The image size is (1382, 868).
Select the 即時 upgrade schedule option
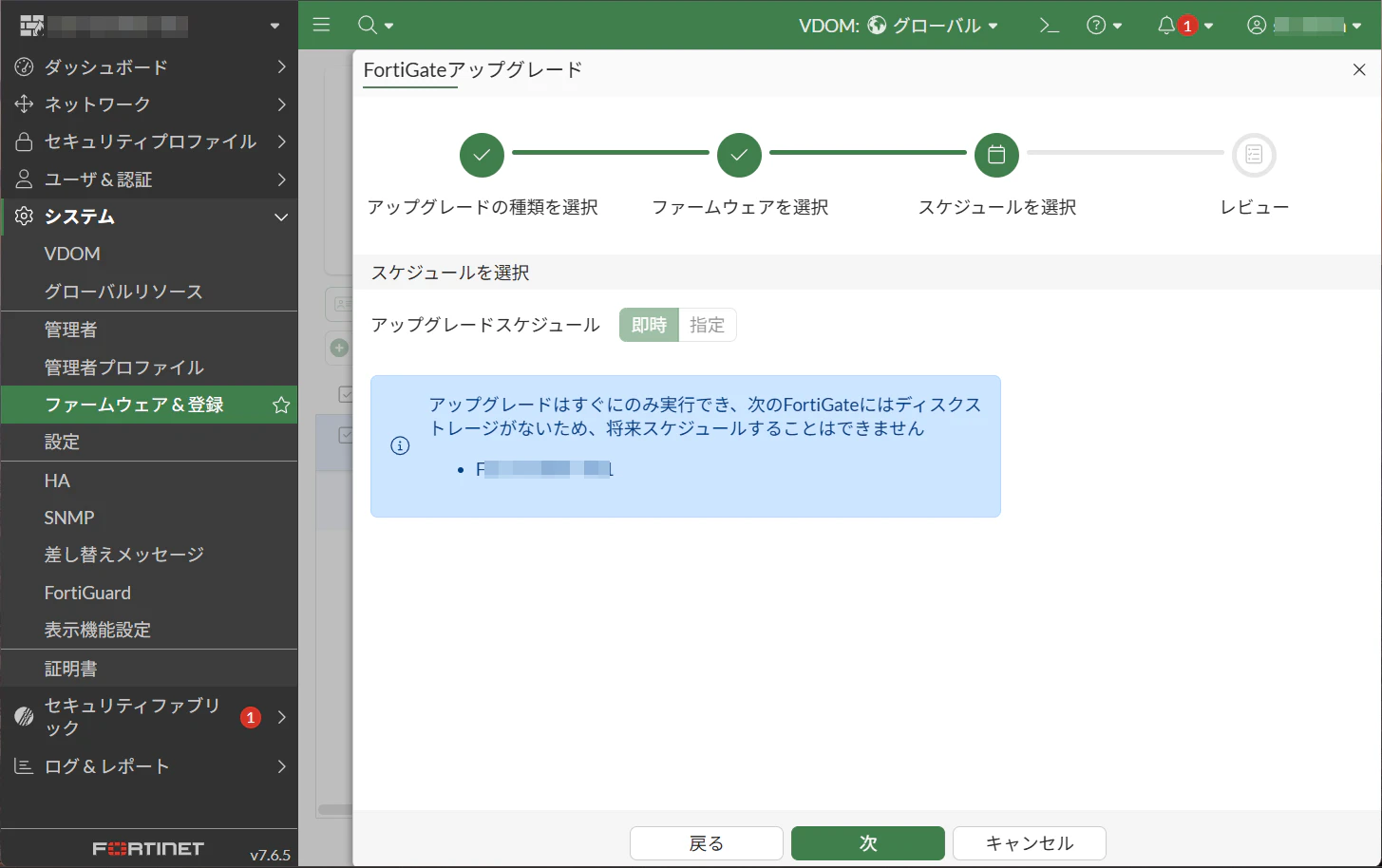click(648, 325)
